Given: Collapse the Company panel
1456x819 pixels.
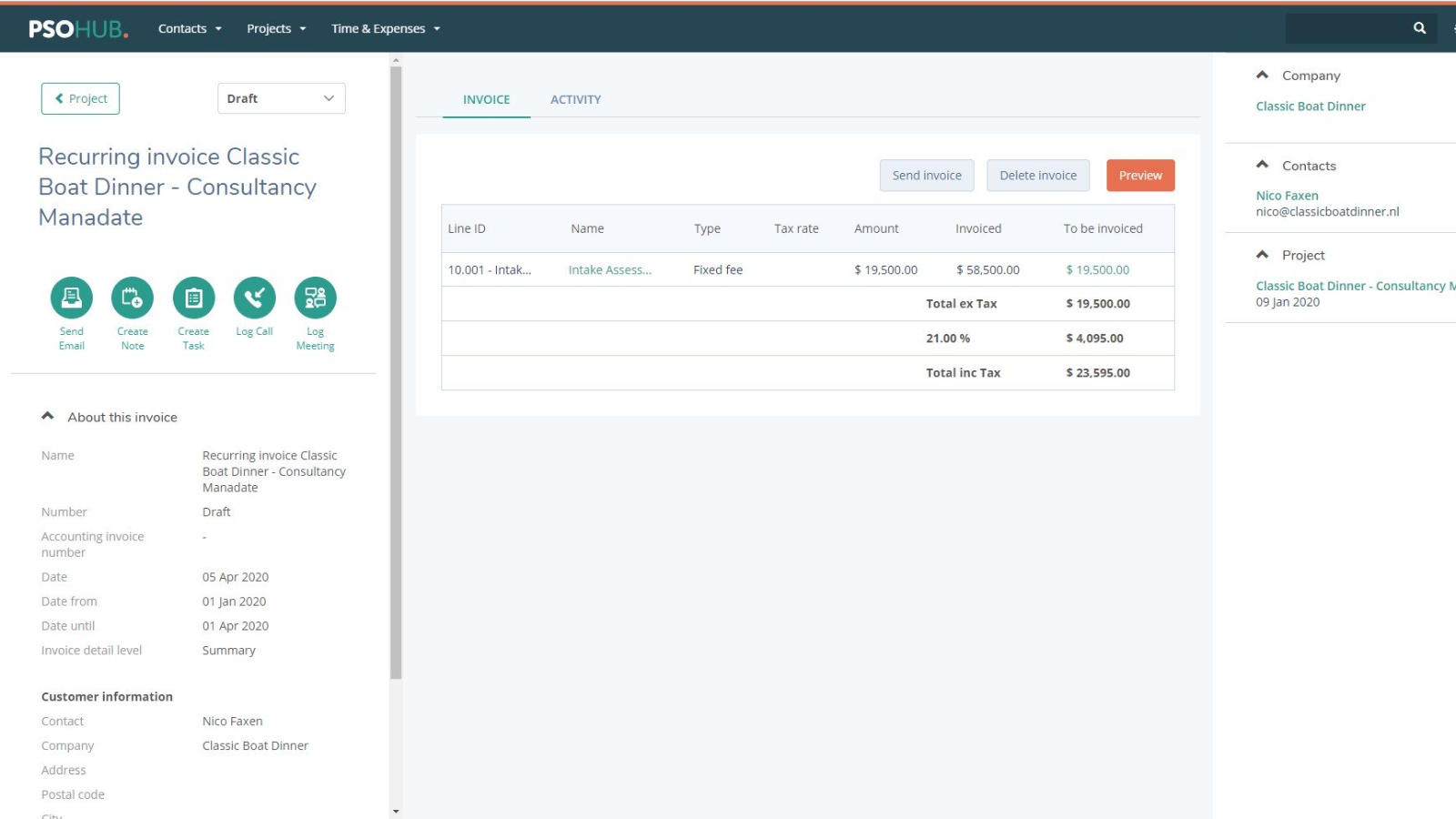Looking at the screenshot, I should [x=1262, y=75].
